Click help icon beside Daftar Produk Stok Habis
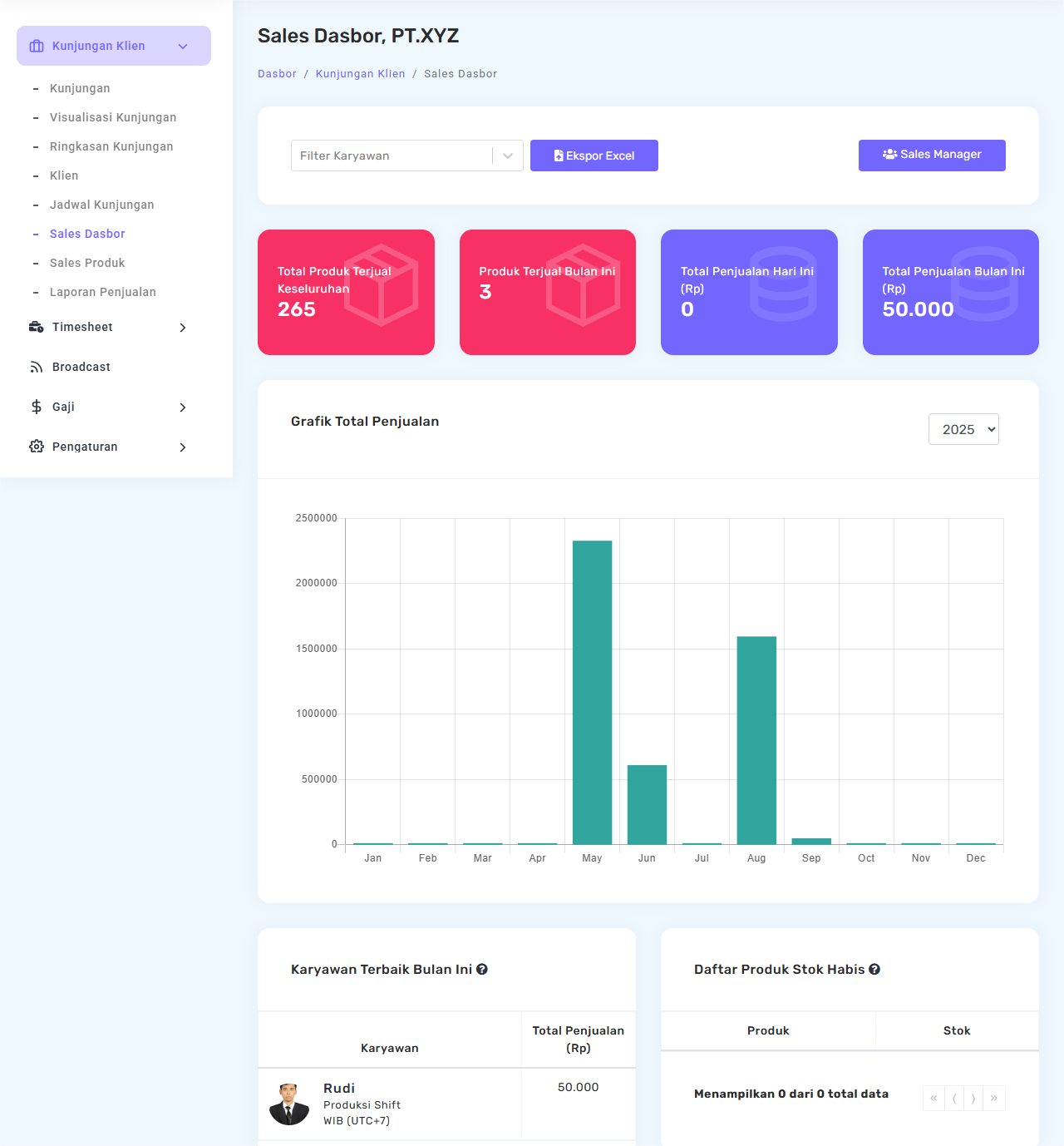This screenshot has width=1064, height=1146. pos(874,969)
